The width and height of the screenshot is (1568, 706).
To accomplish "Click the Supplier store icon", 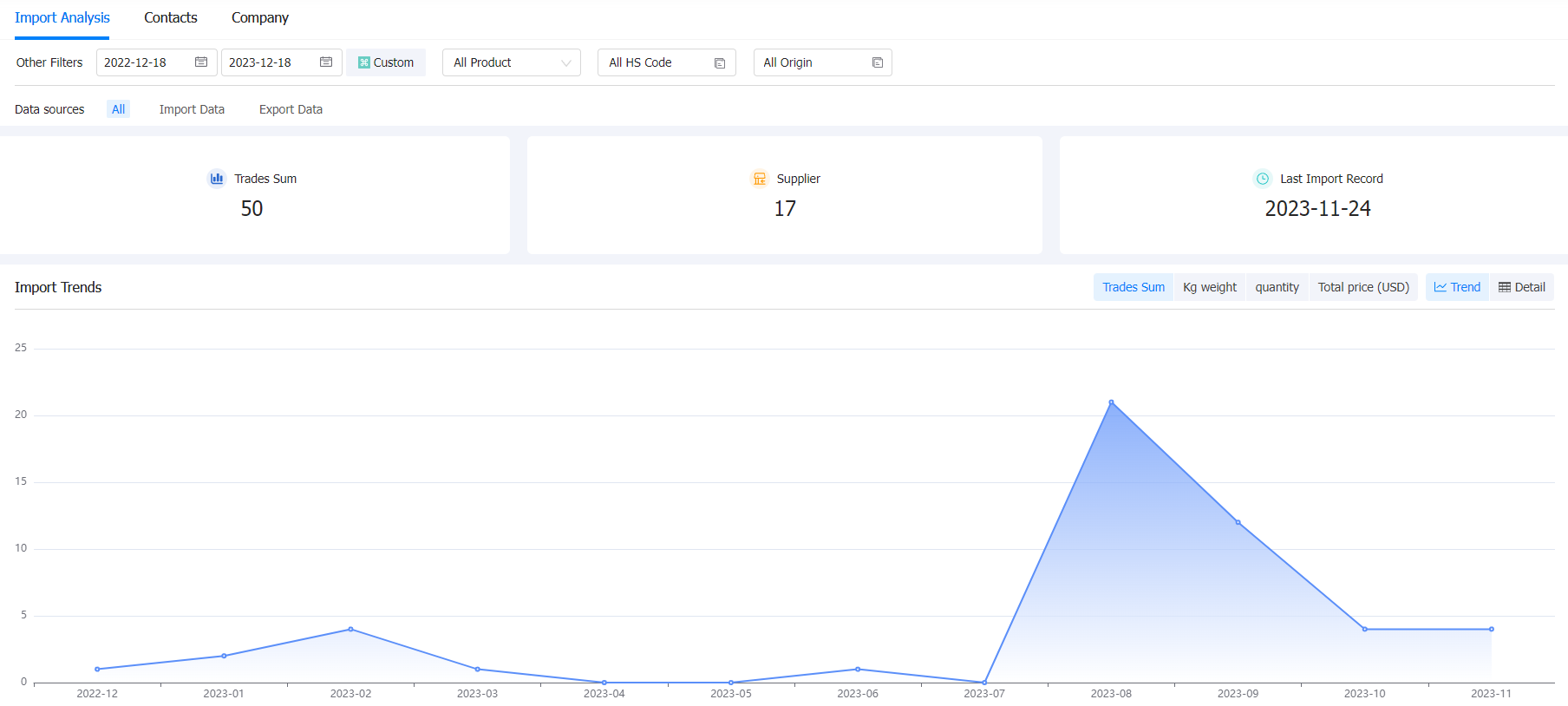I will [760, 179].
